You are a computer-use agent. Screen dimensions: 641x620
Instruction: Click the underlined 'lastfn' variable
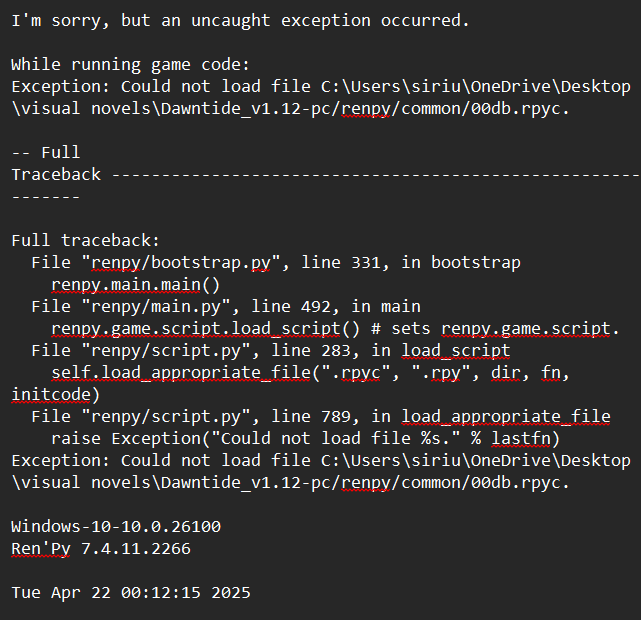point(521,439)
